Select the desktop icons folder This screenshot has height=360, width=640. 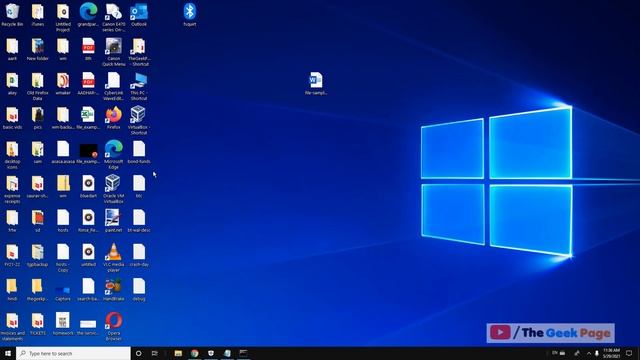12,154
